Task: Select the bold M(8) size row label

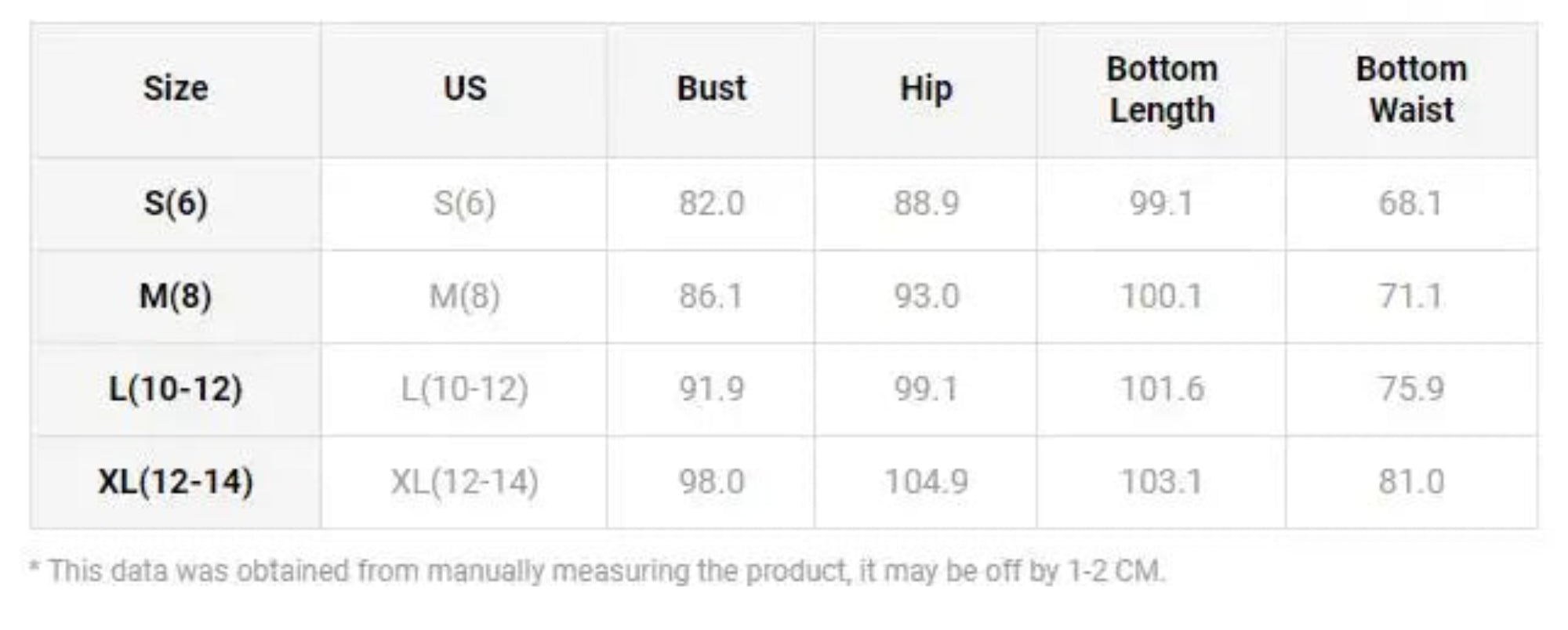Action: click(176, 296)
